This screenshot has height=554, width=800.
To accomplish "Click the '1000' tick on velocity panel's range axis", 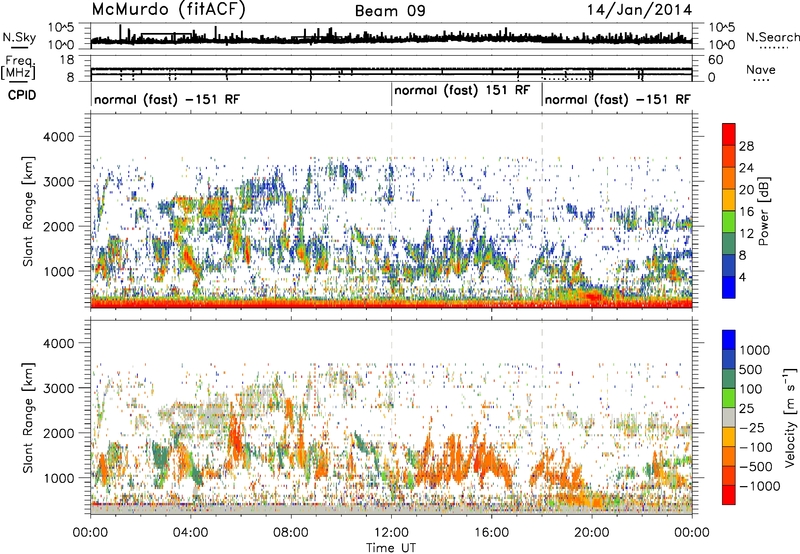I will [x=61, y=478].
